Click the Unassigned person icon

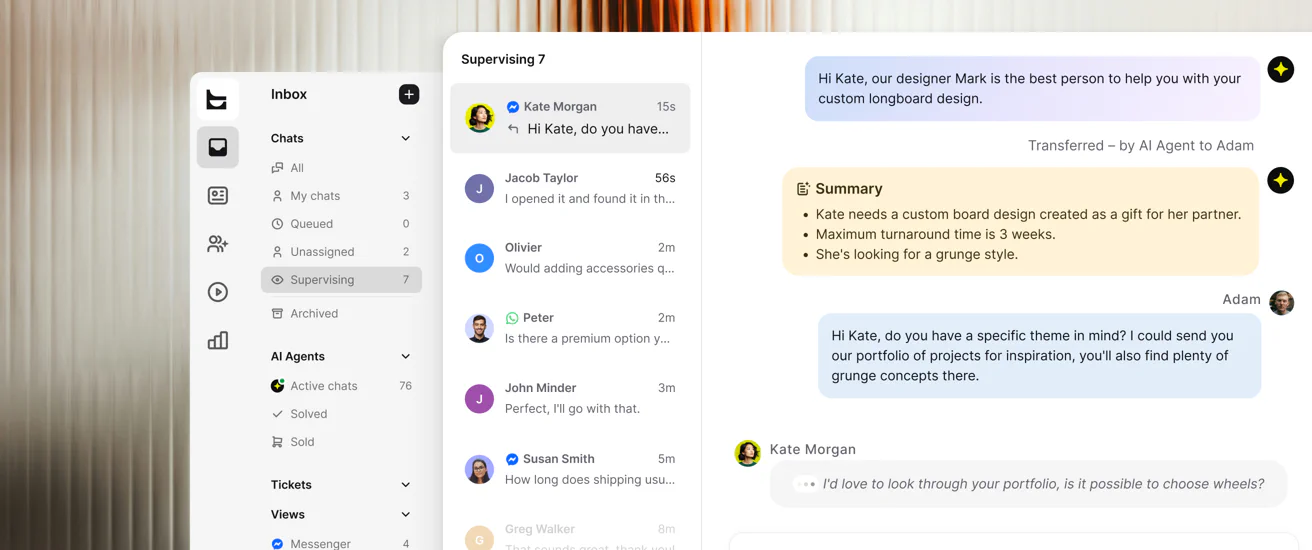tap(277, 252)
